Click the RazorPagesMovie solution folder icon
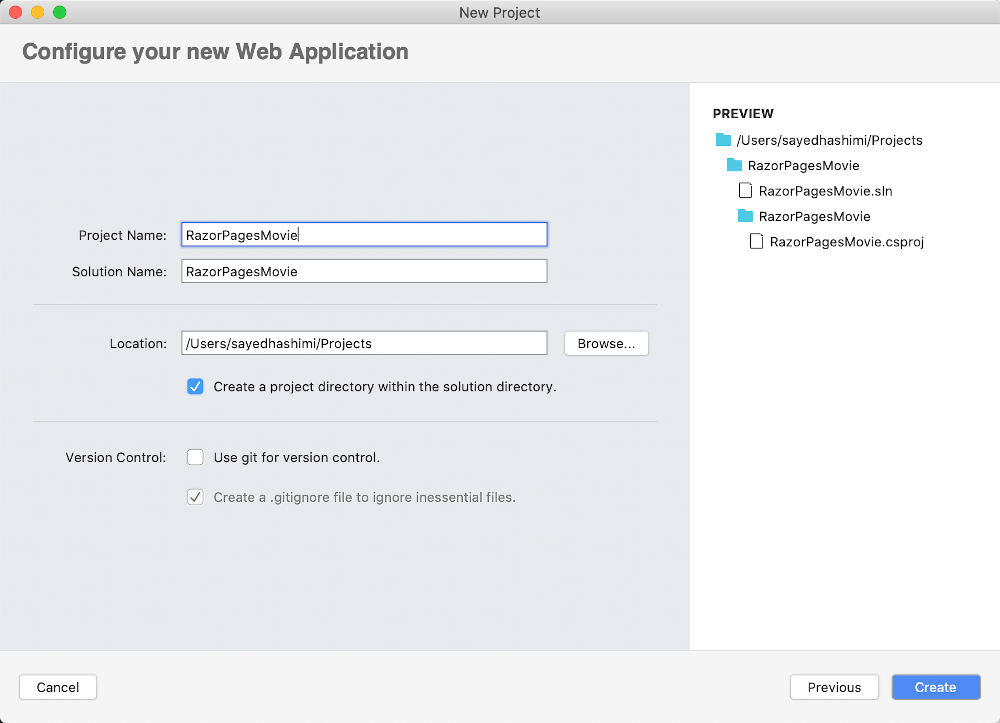1000x723 pixels. click(735, 165)
